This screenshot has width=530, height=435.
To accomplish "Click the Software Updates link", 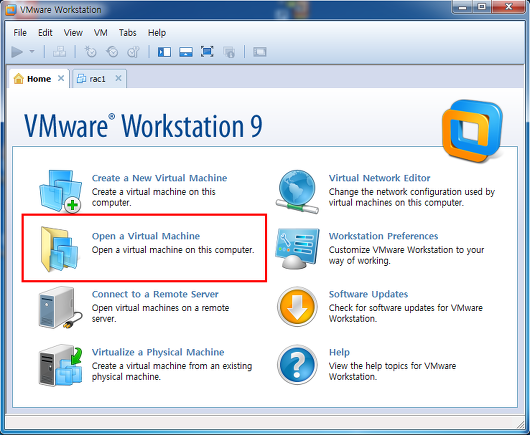I will tap(368, 294).
